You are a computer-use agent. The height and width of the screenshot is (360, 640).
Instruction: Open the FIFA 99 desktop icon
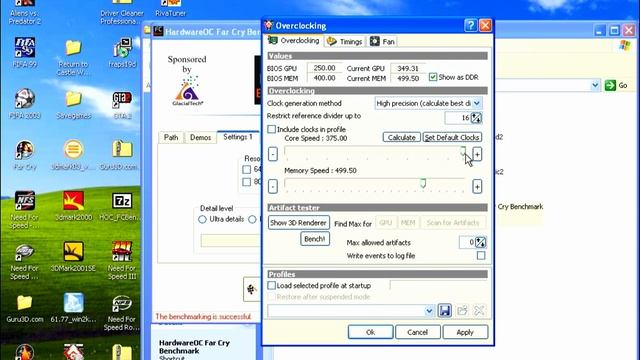25,52
